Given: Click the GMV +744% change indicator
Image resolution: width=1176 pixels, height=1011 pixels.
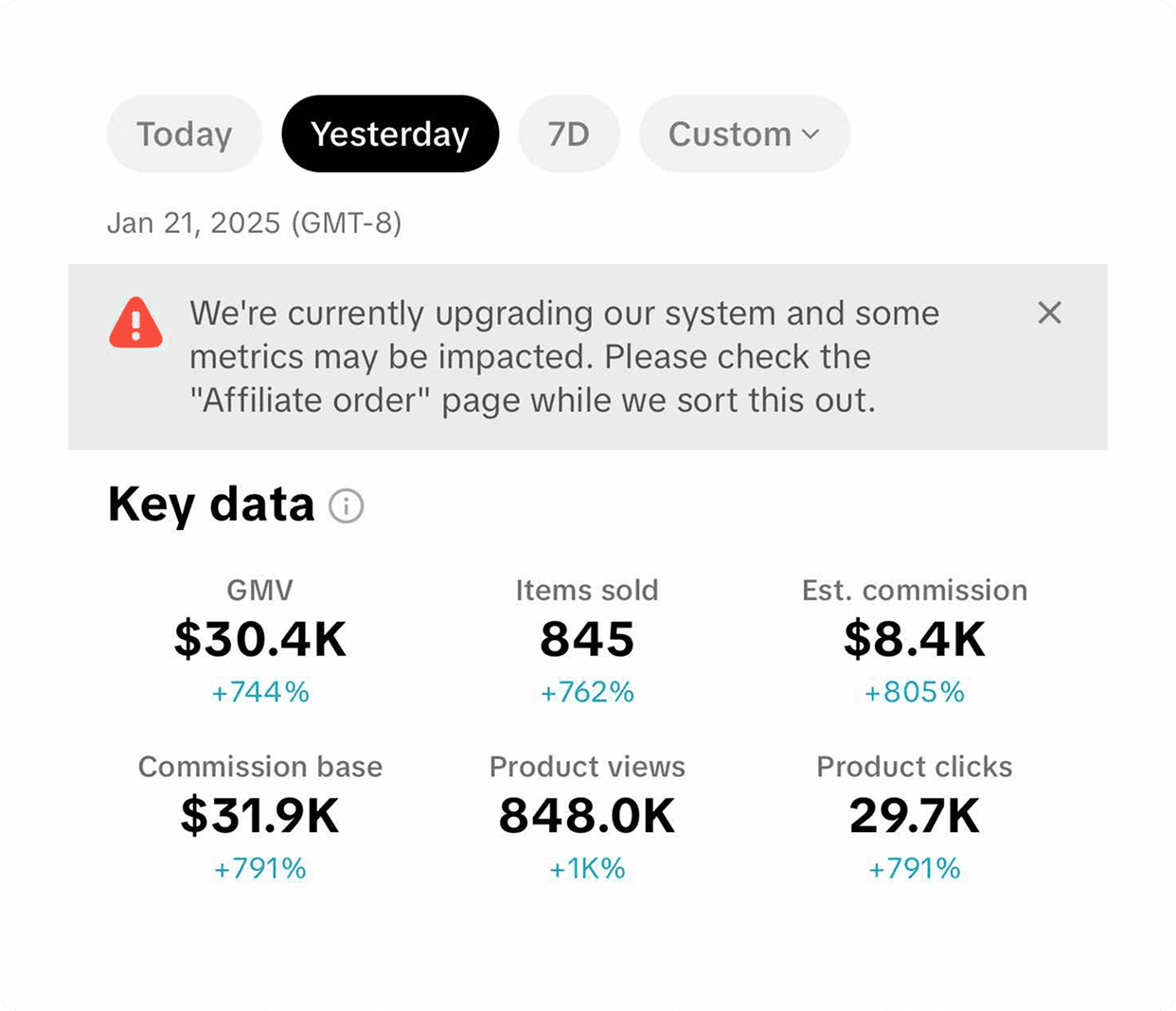Looking at the screenshot, I should click(x=260, y=692).
